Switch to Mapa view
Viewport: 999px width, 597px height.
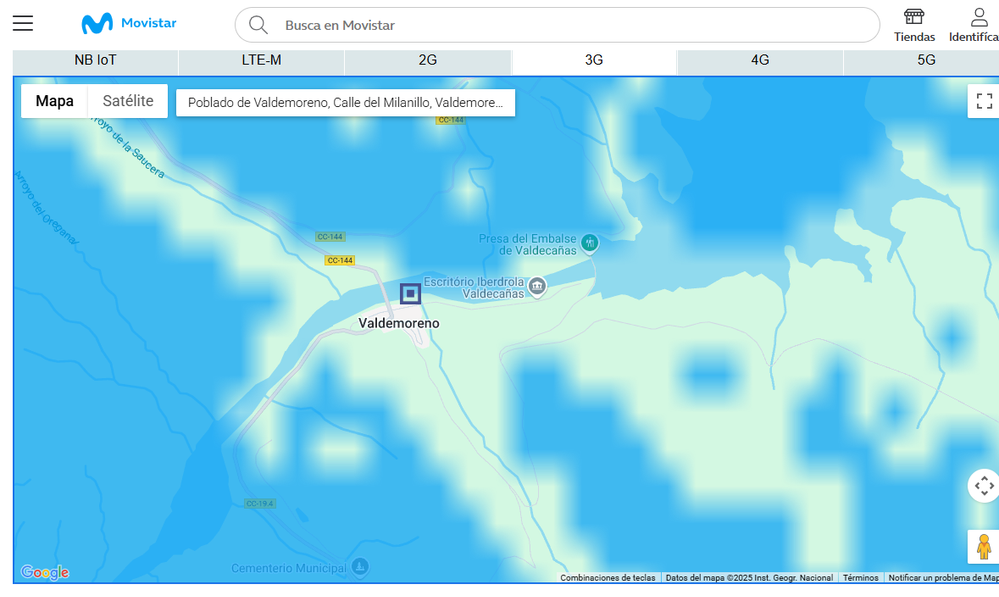[x=55, y=101]
